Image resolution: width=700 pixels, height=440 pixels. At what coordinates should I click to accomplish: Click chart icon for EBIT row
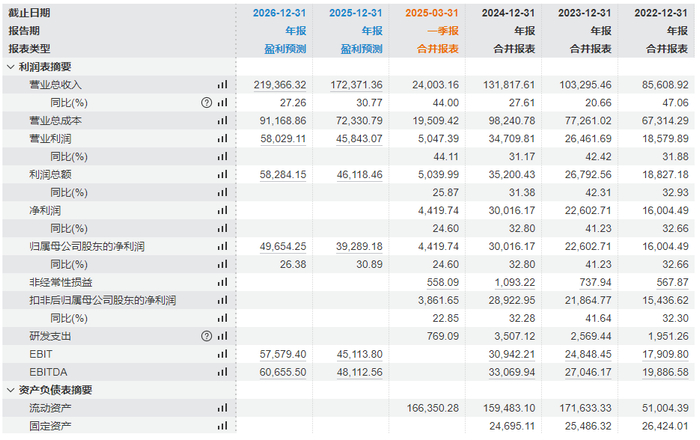point(222,354)
